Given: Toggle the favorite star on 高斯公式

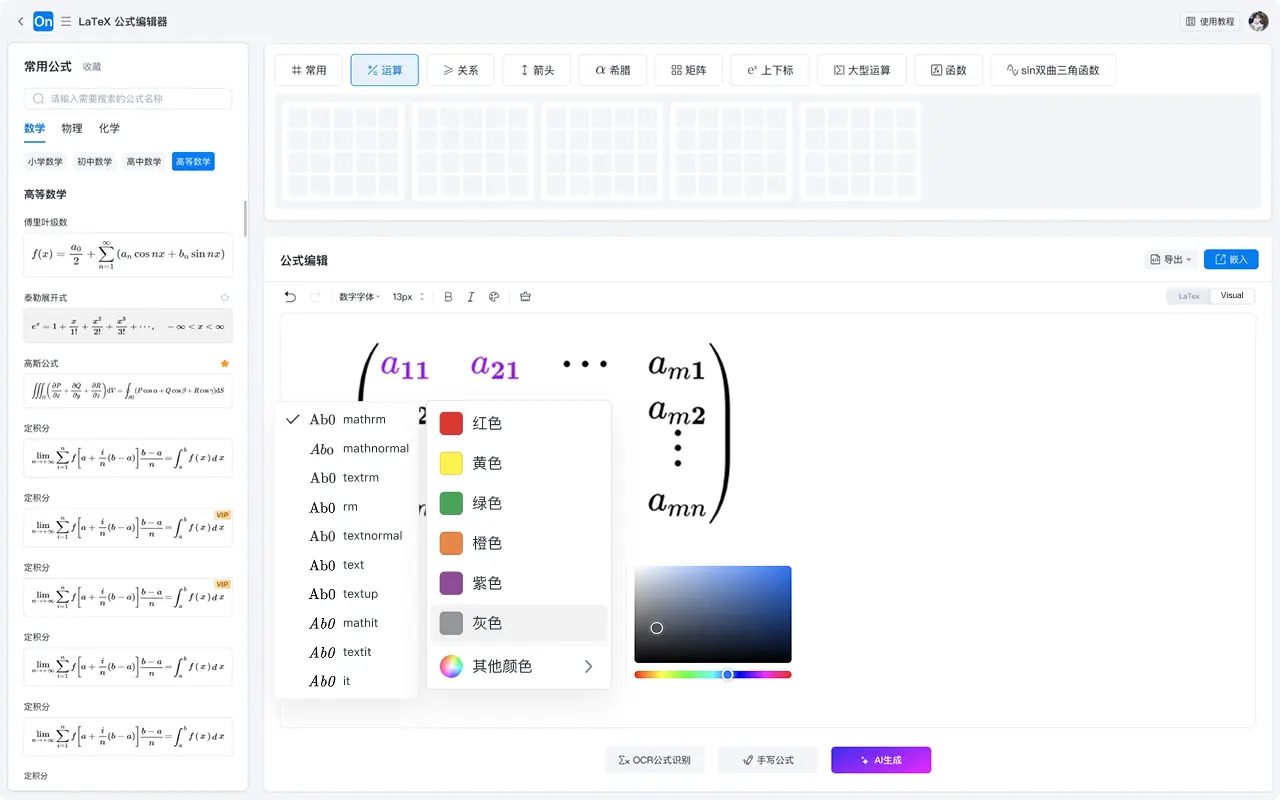Looking at the screenshot, I should 224,364.
